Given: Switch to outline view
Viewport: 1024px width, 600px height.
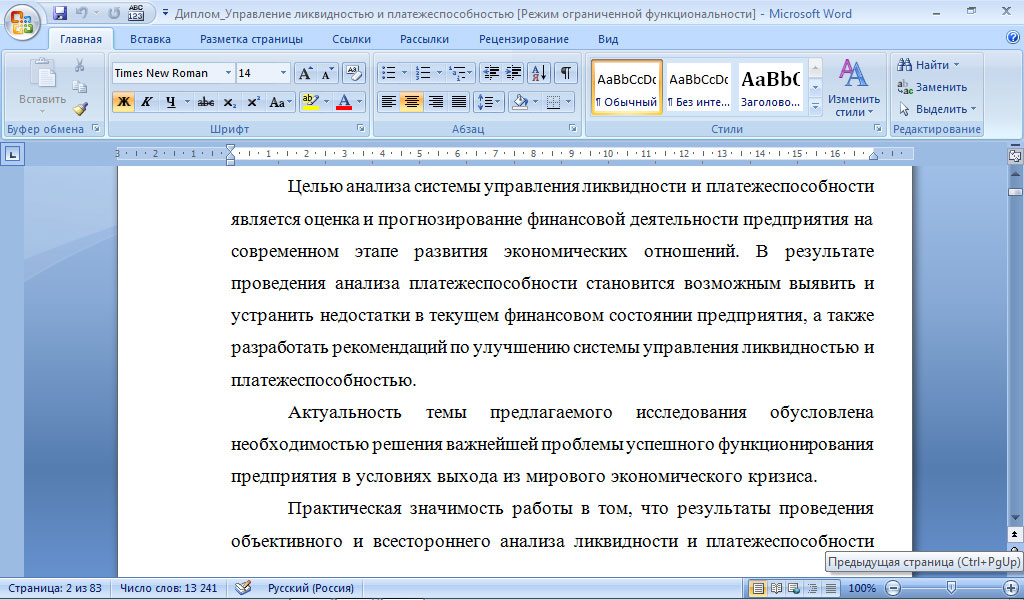Looking at the screenshot, I should point(812,588).
